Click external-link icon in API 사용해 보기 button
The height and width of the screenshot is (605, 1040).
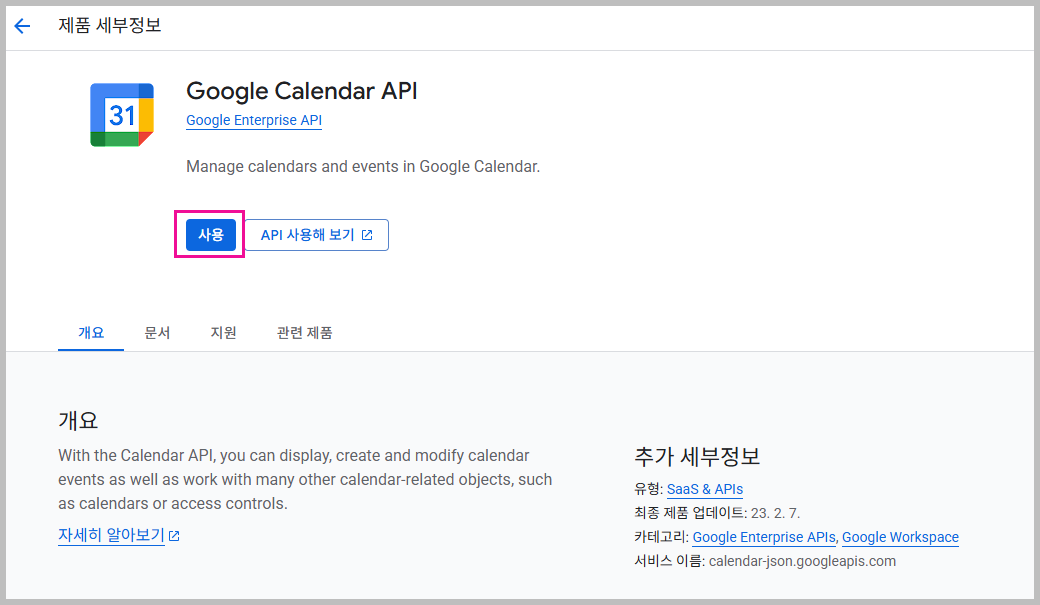pyautogui.click(x=367, y=235)
